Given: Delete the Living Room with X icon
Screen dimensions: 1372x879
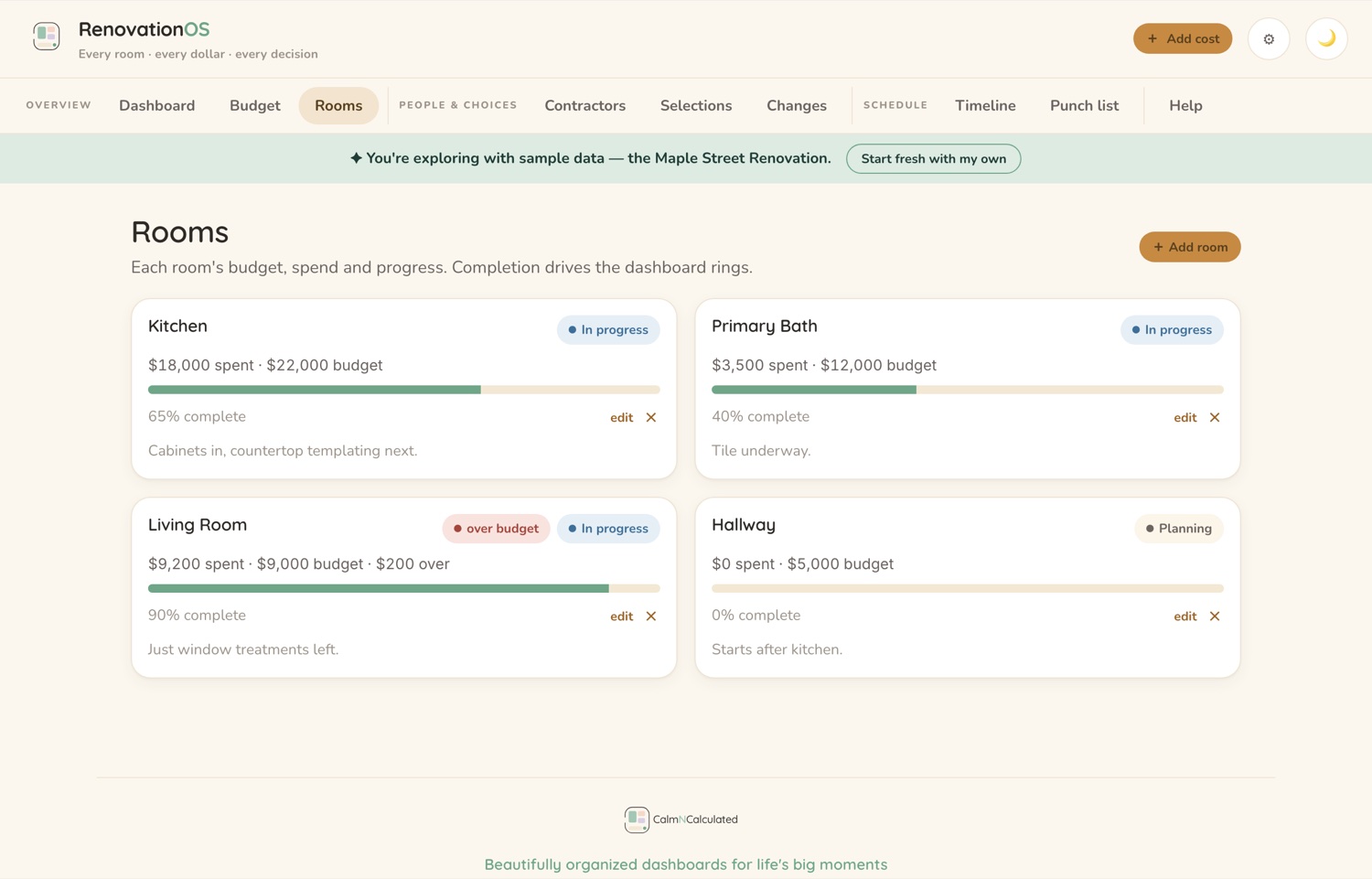Looking at the screenshot, I should [x=651, y=616].
